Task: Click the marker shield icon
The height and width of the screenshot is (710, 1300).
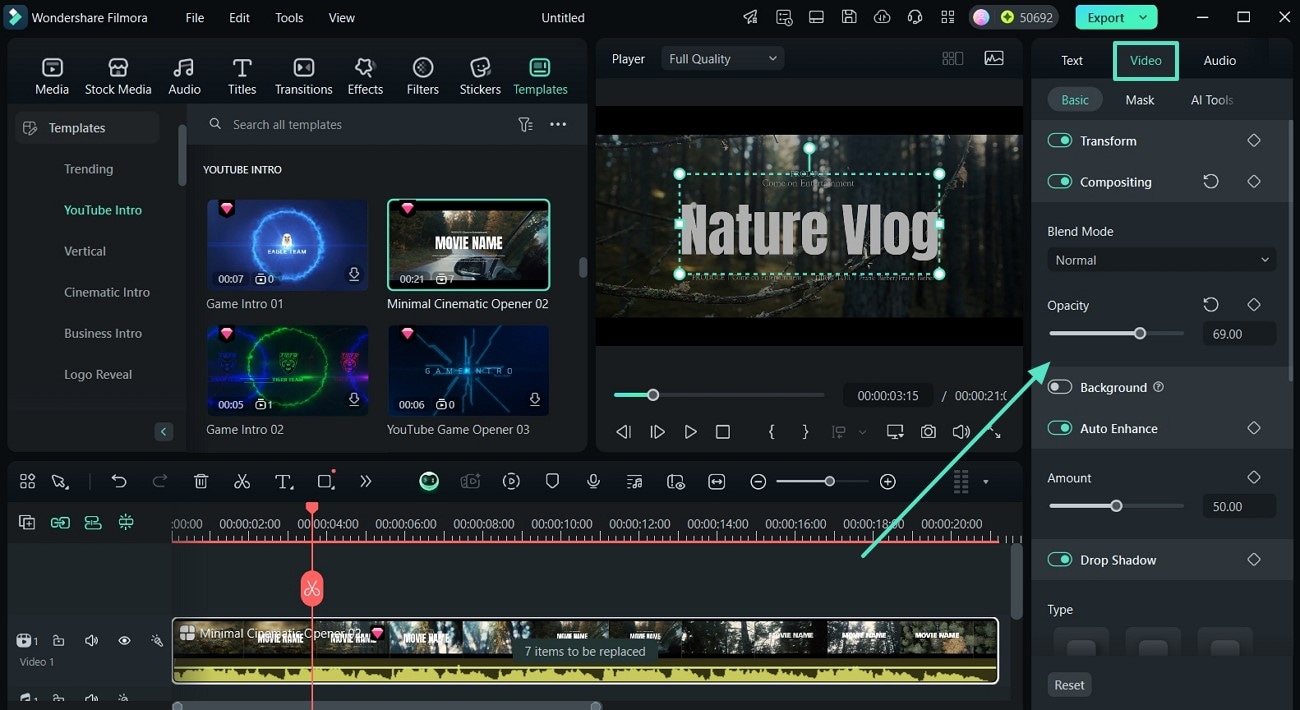Action: point(552,481)
